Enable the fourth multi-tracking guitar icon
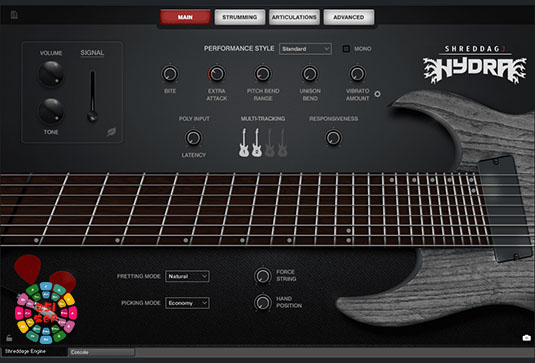The image size is (535, 363). click(x=282, y=143)
